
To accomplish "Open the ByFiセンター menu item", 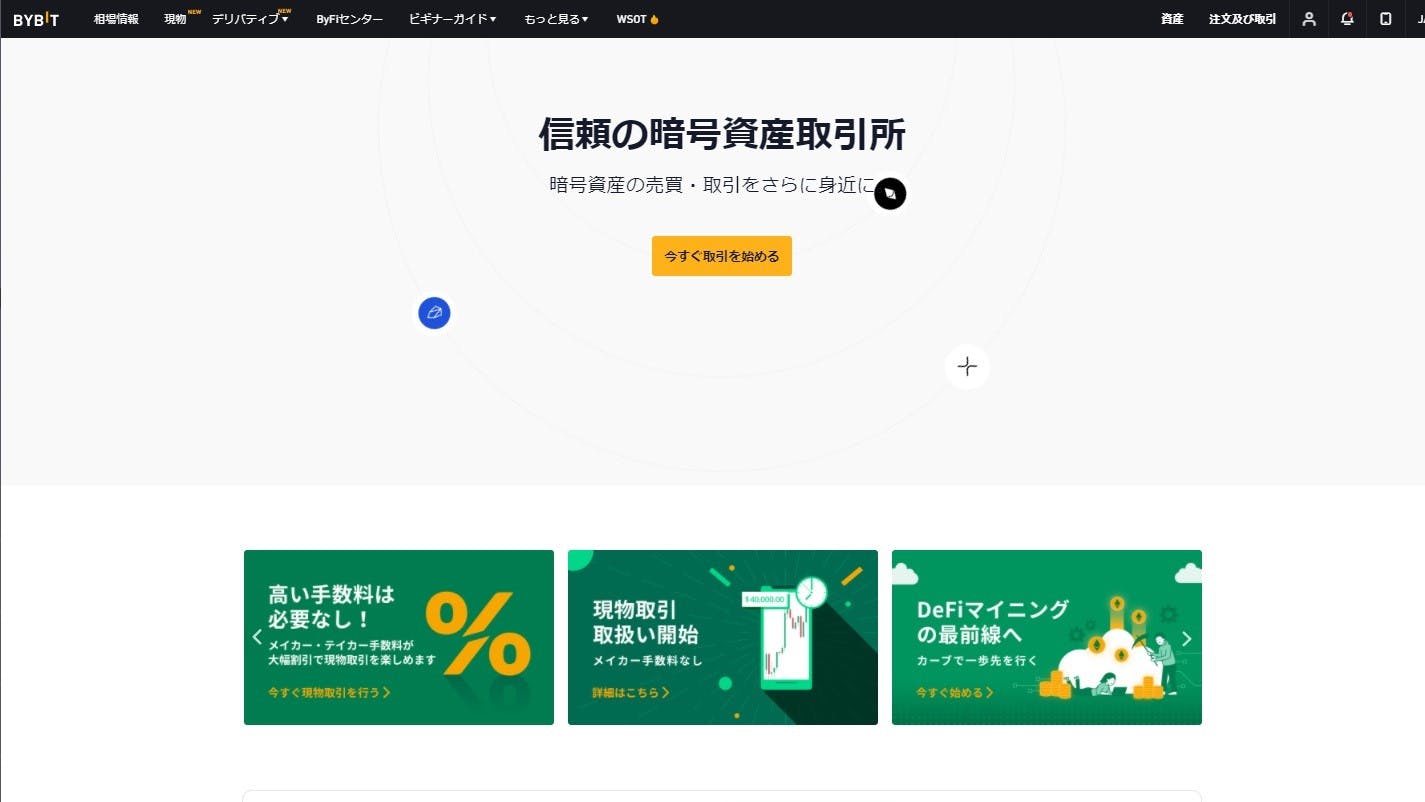I will [x=349, y=19].
